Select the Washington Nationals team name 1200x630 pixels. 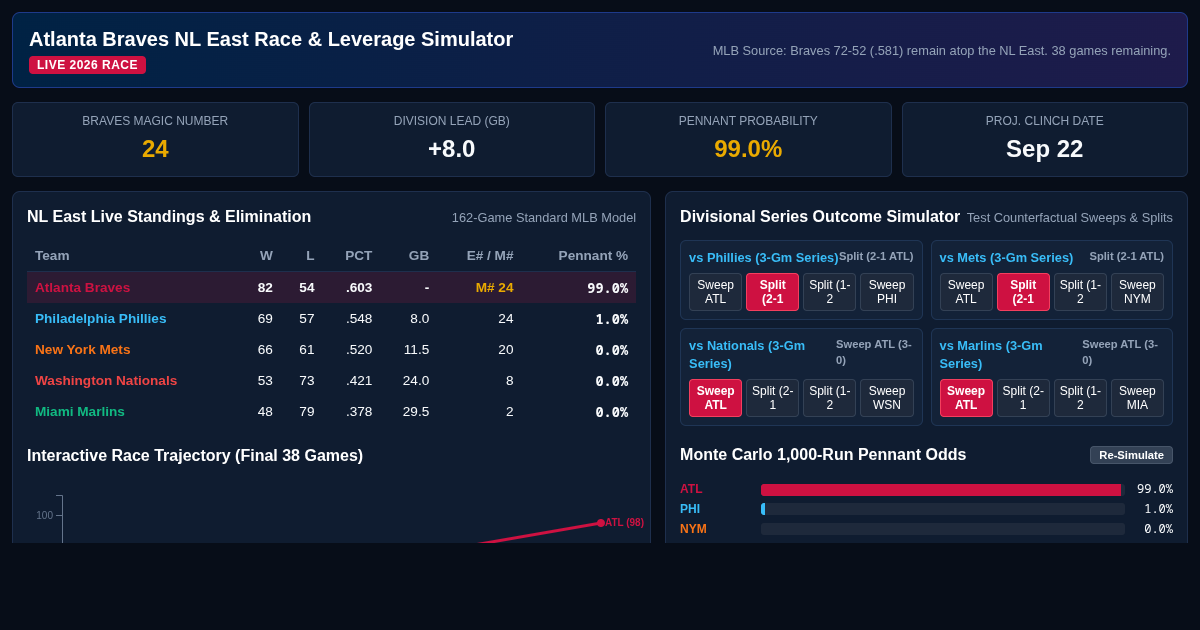pos(106,380)
